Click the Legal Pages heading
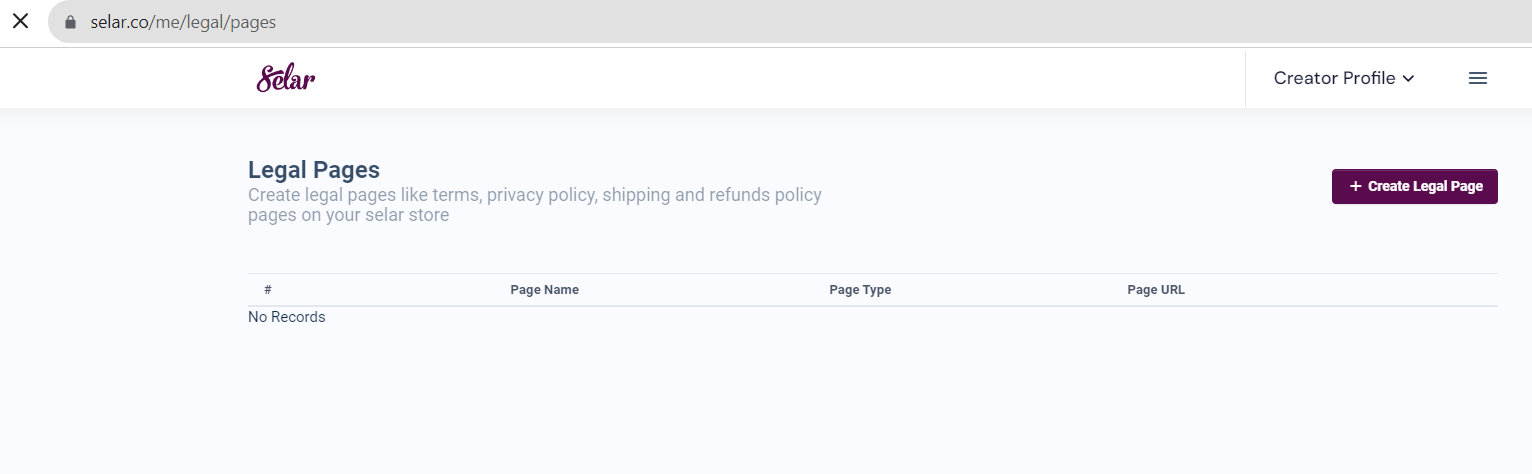The width and height of the screenshot is (1532, 474). click(x=314, y=170)
